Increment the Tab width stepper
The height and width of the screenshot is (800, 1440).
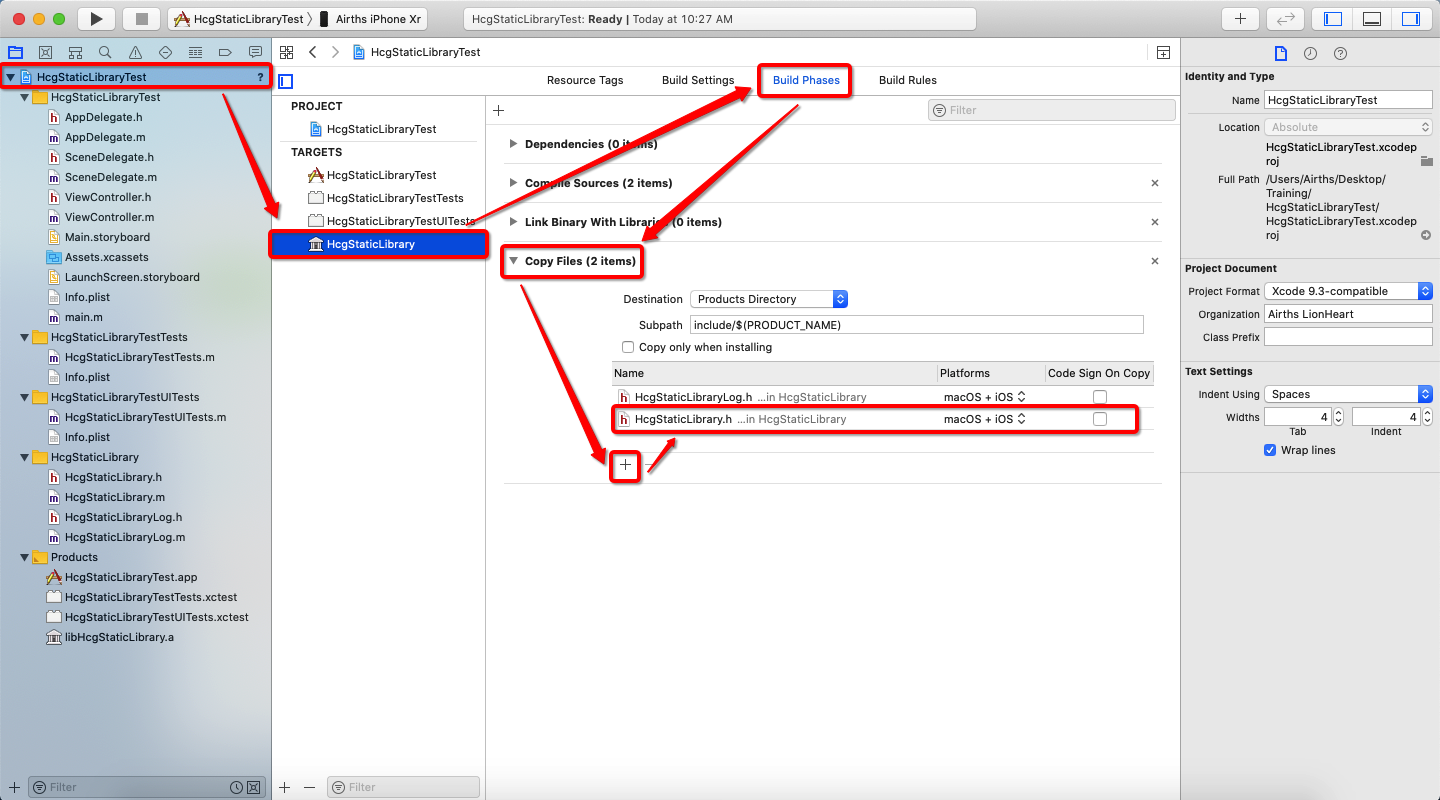(x=1338, y=412)
